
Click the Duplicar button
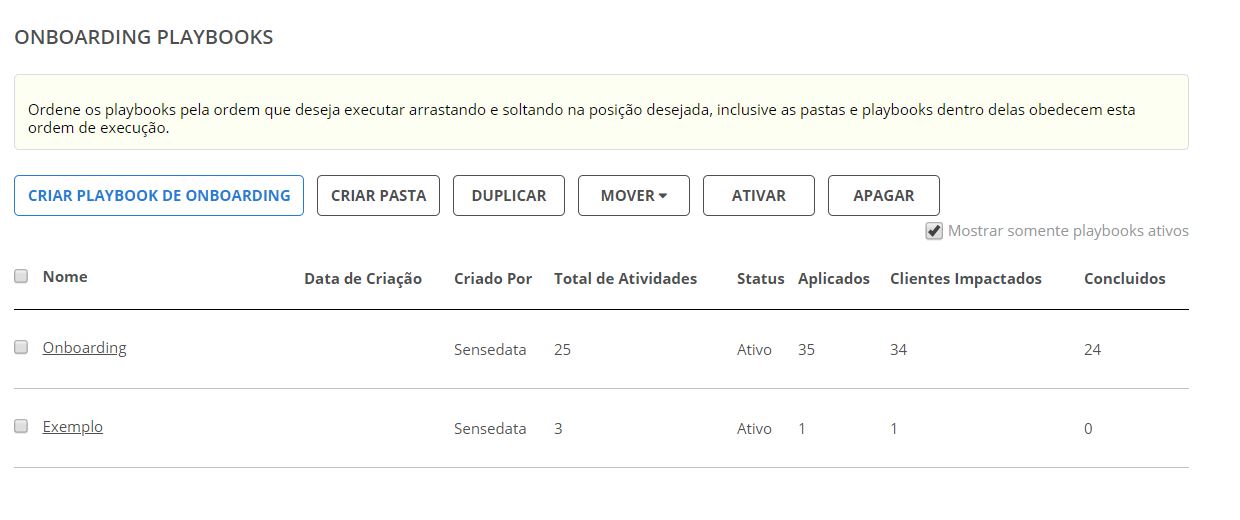click(x=509, y=196)
